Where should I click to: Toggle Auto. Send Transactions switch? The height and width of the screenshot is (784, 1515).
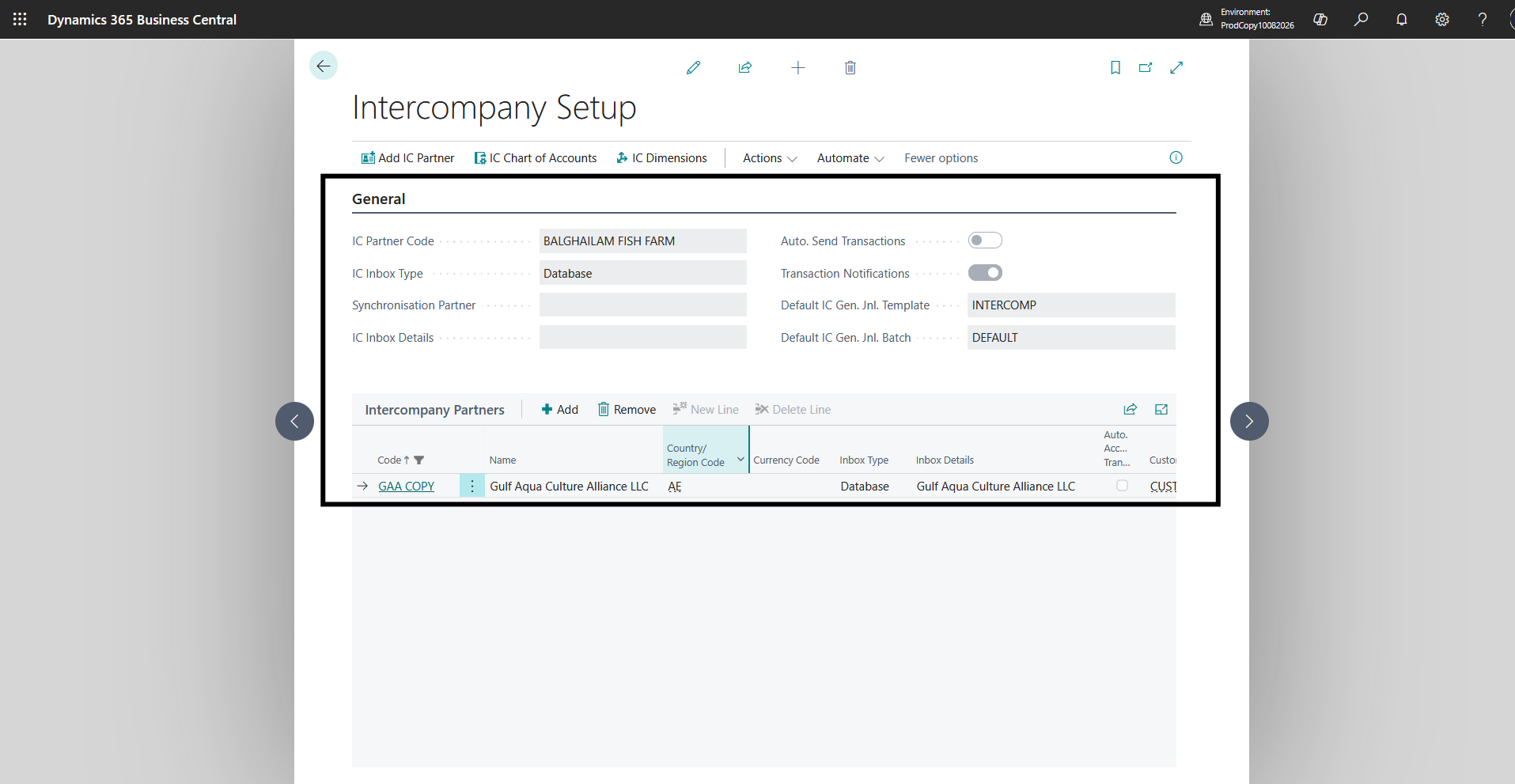coord(985,241)
